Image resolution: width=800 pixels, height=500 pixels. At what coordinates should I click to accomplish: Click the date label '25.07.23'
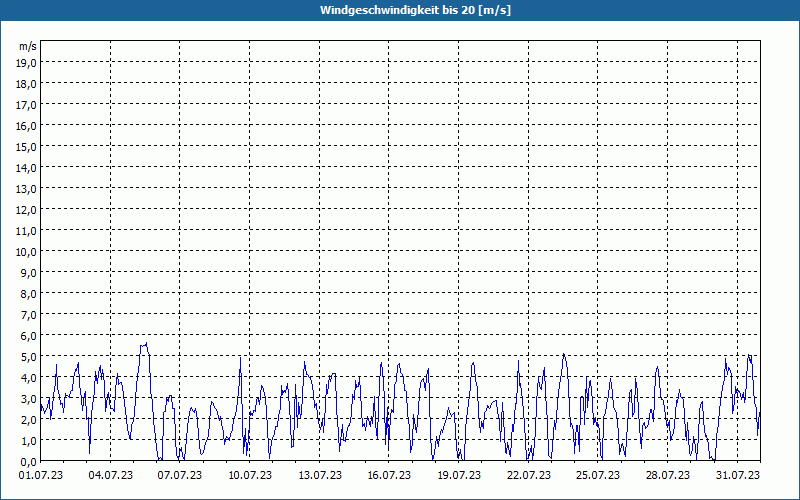598,476
